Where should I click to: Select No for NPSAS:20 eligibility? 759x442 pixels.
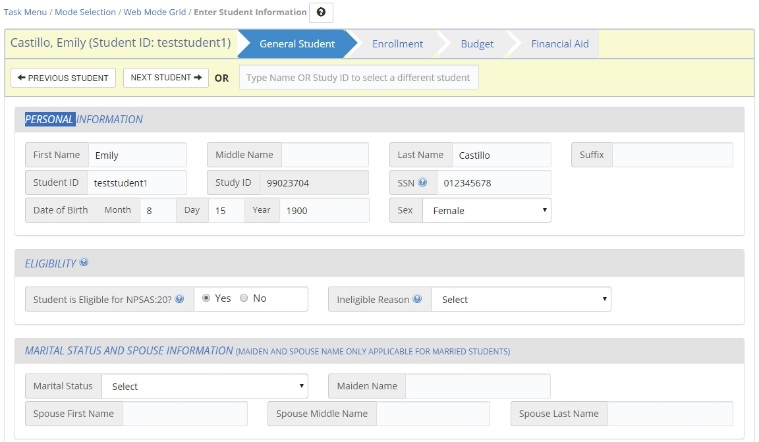point(244,298)
